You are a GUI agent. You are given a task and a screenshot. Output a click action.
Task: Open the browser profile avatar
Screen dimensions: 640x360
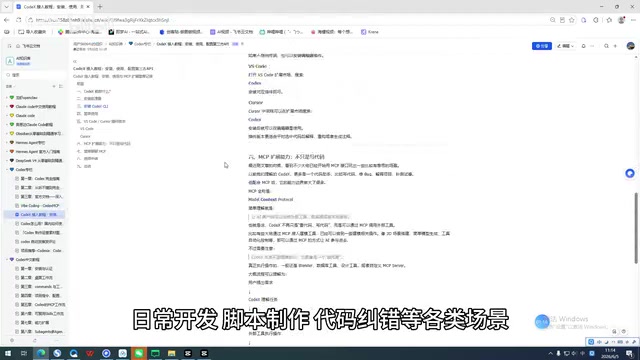click(x=621, y=20)
